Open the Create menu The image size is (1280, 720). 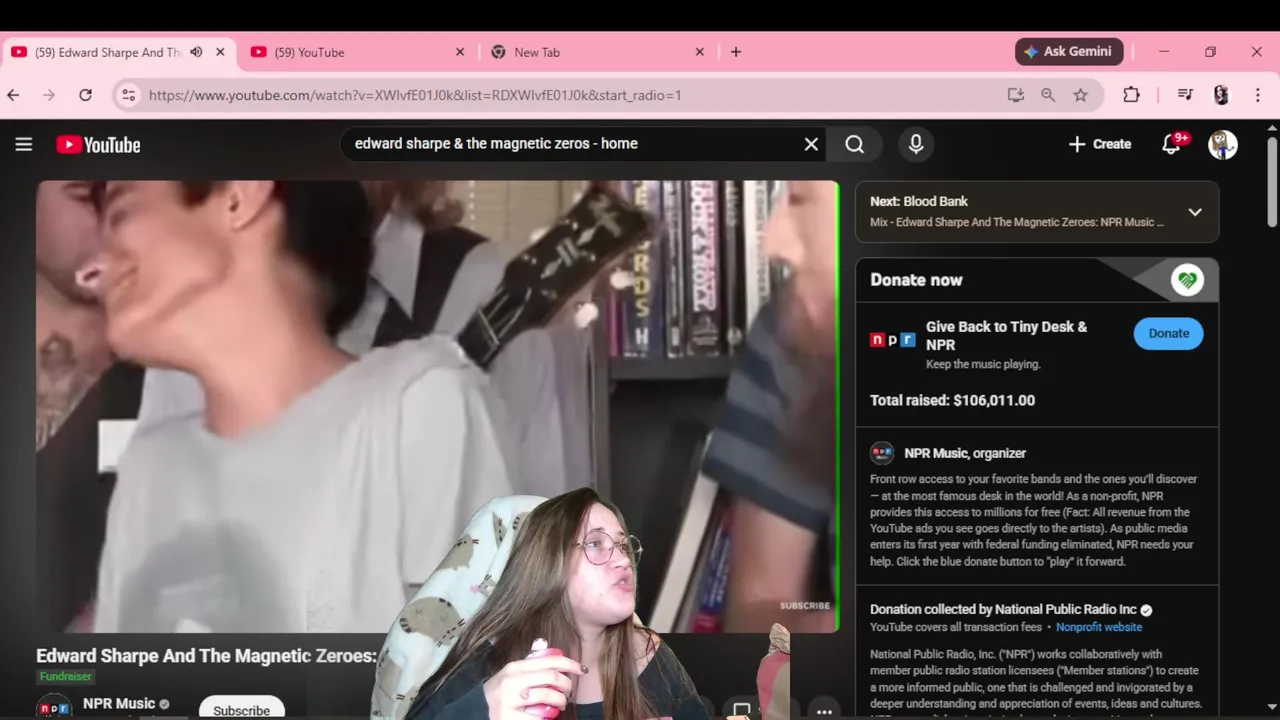1099,144
